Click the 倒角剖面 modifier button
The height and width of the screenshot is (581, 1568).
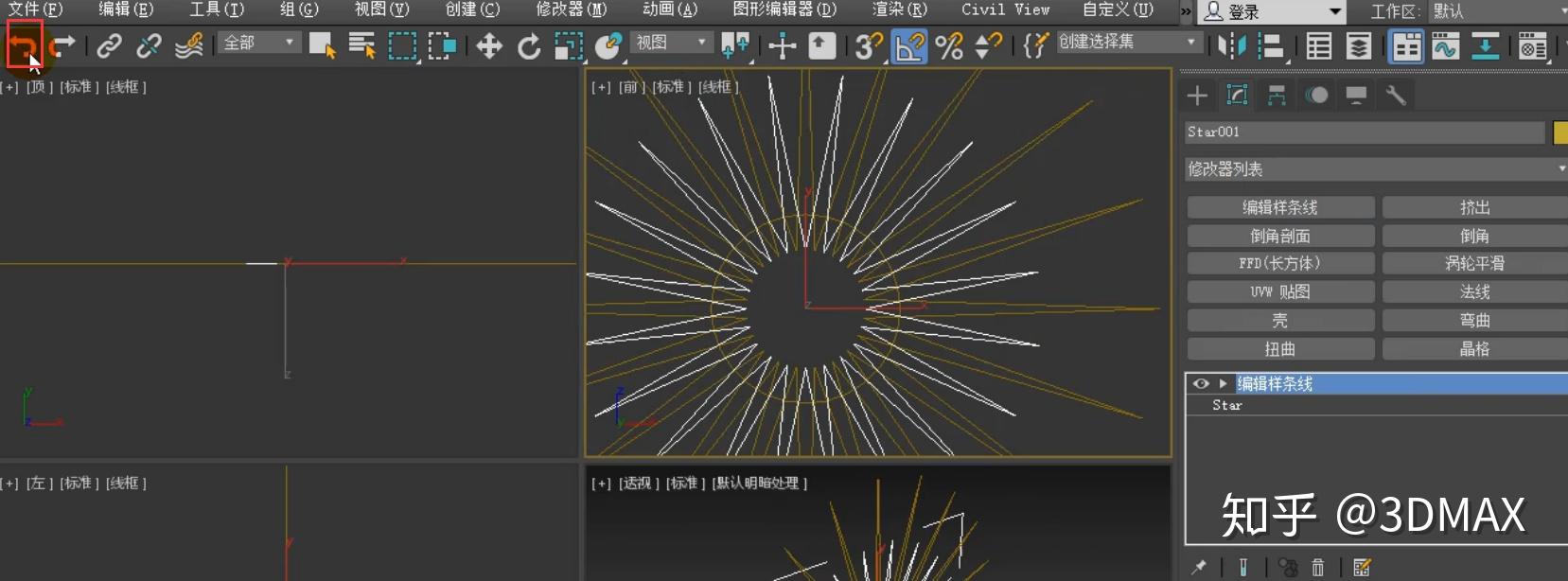tap(1280, 236)
